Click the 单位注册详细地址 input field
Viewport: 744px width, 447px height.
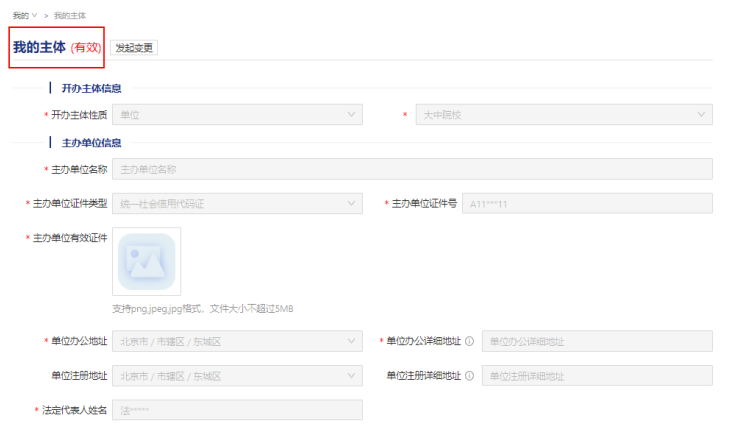(597, 376)
